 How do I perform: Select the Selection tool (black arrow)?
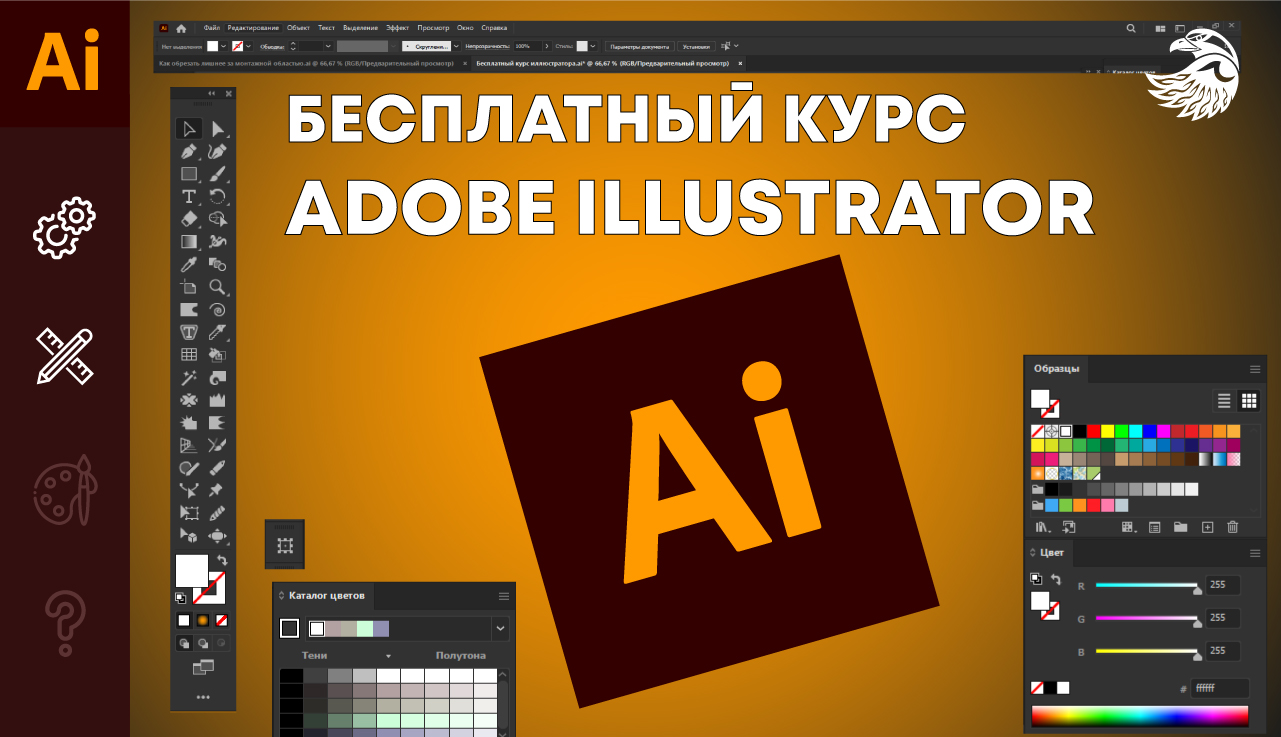point(188,129)
